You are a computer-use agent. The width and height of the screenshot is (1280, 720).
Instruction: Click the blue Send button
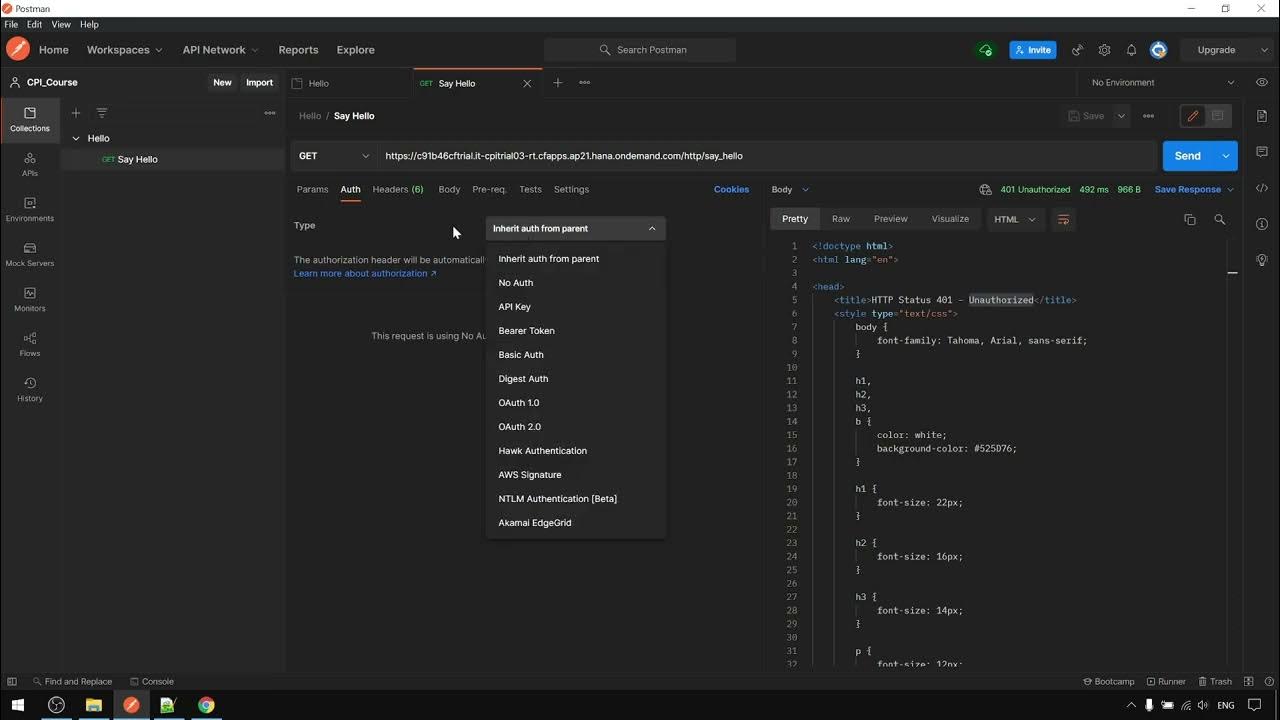[x=1187, y=156]
